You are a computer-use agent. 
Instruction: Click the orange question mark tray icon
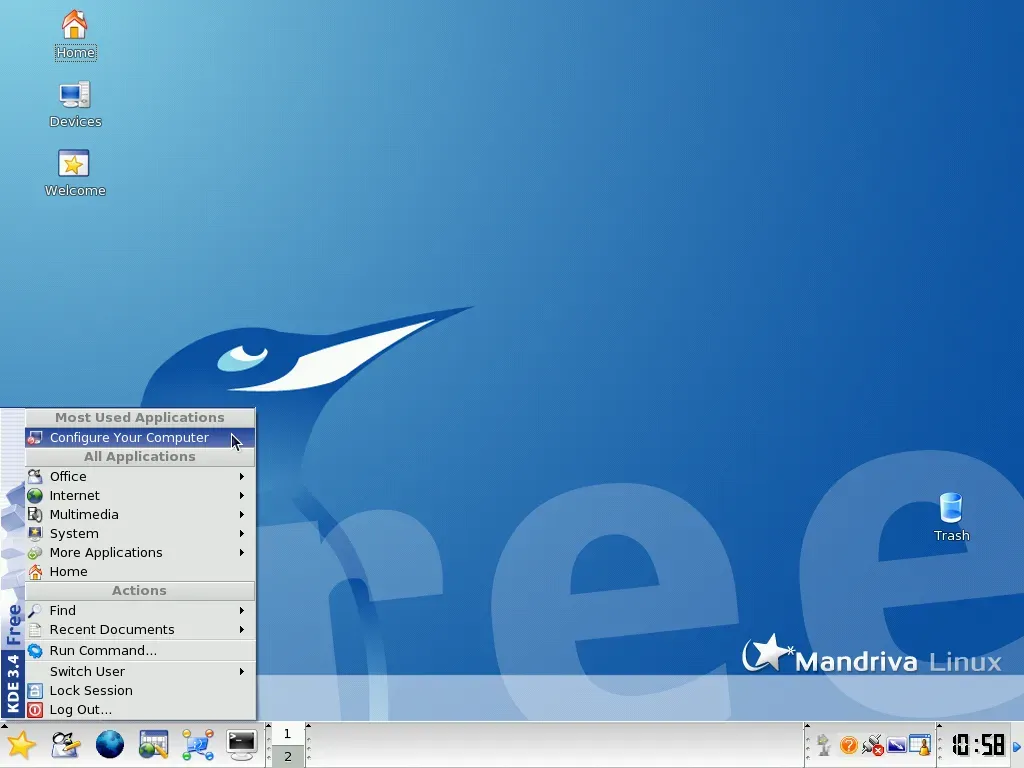[x=848, y=744]
